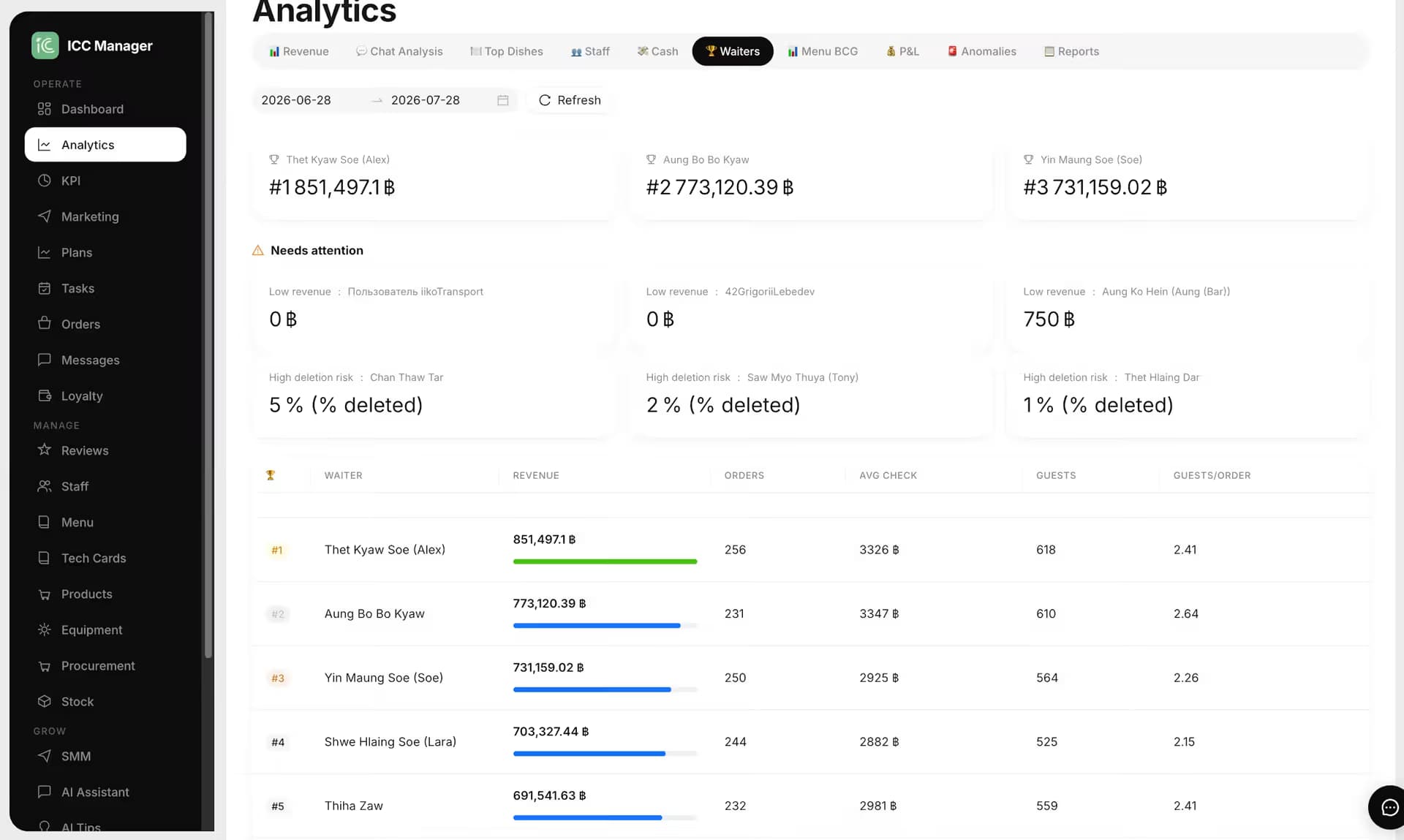The image size is (1404, 840).
Task: Click the Products cart icon
Action: coord(45,594)
